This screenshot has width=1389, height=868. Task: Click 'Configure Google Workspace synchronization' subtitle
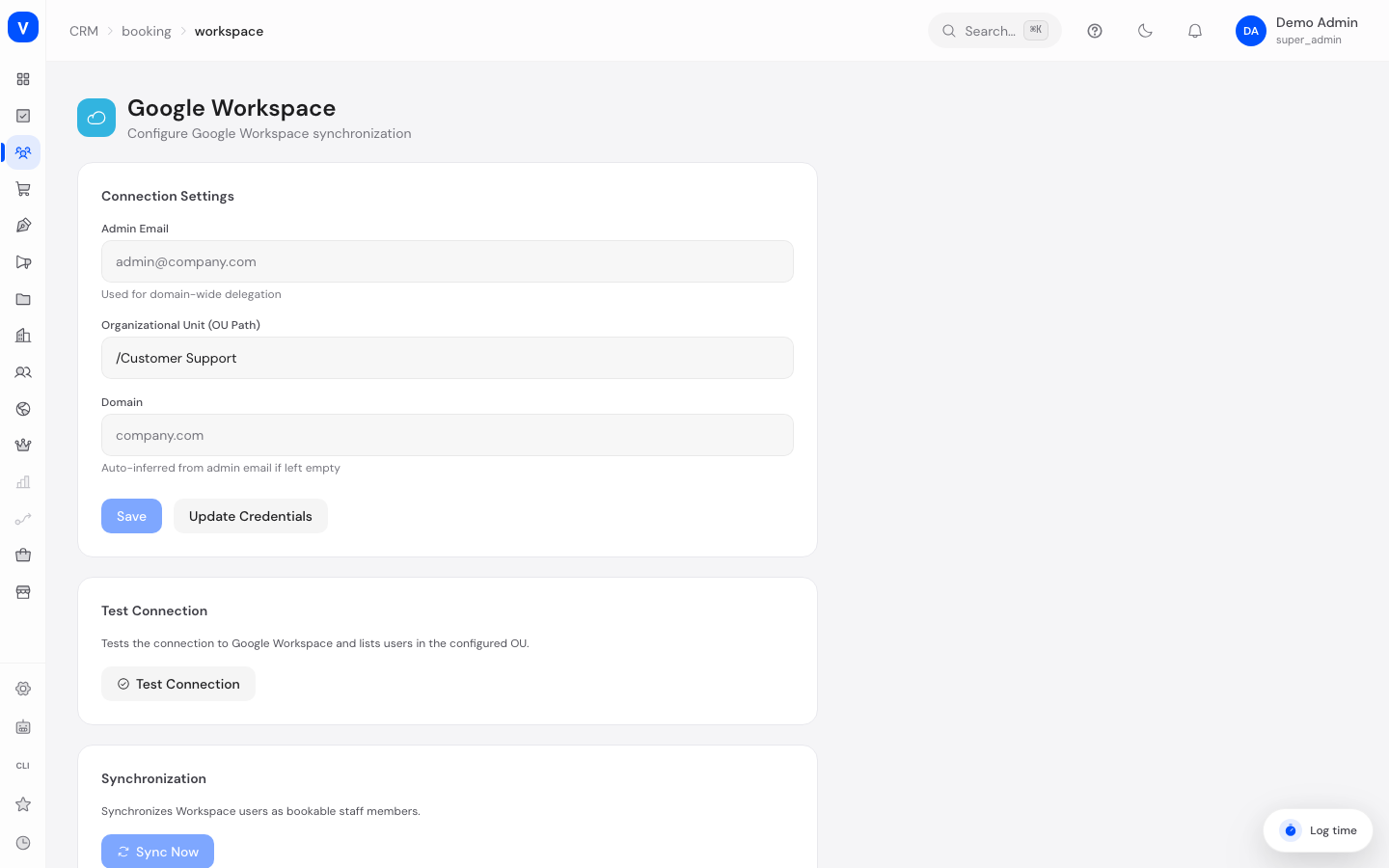(269, 133)
